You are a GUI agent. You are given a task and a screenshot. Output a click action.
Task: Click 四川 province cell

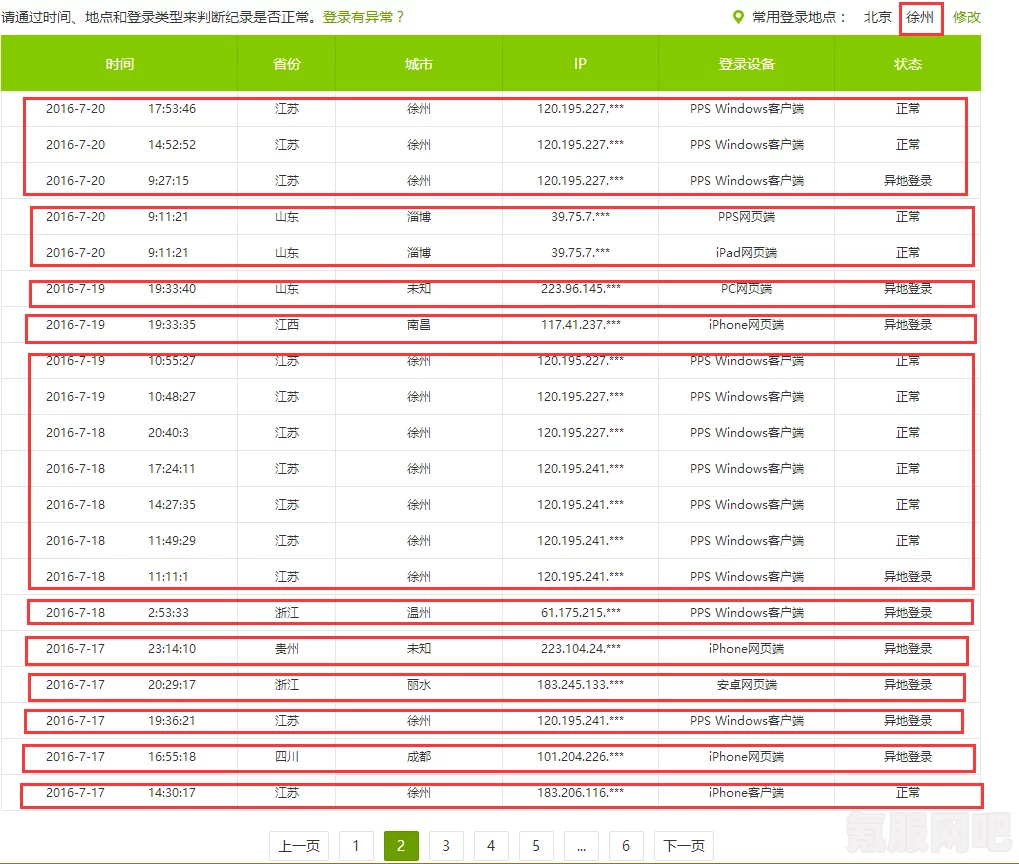point(287,757)
